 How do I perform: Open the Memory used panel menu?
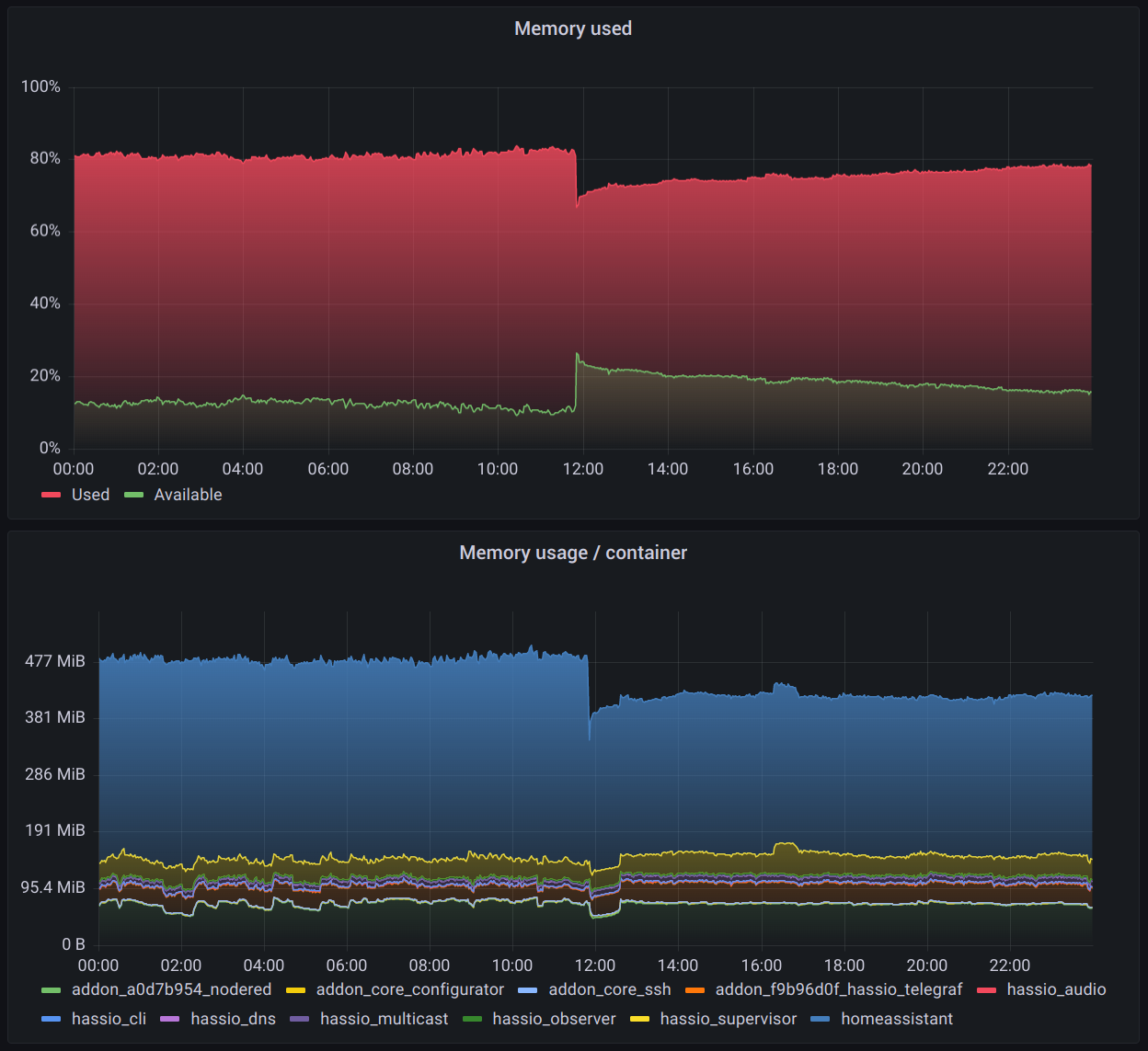point(573,29)
